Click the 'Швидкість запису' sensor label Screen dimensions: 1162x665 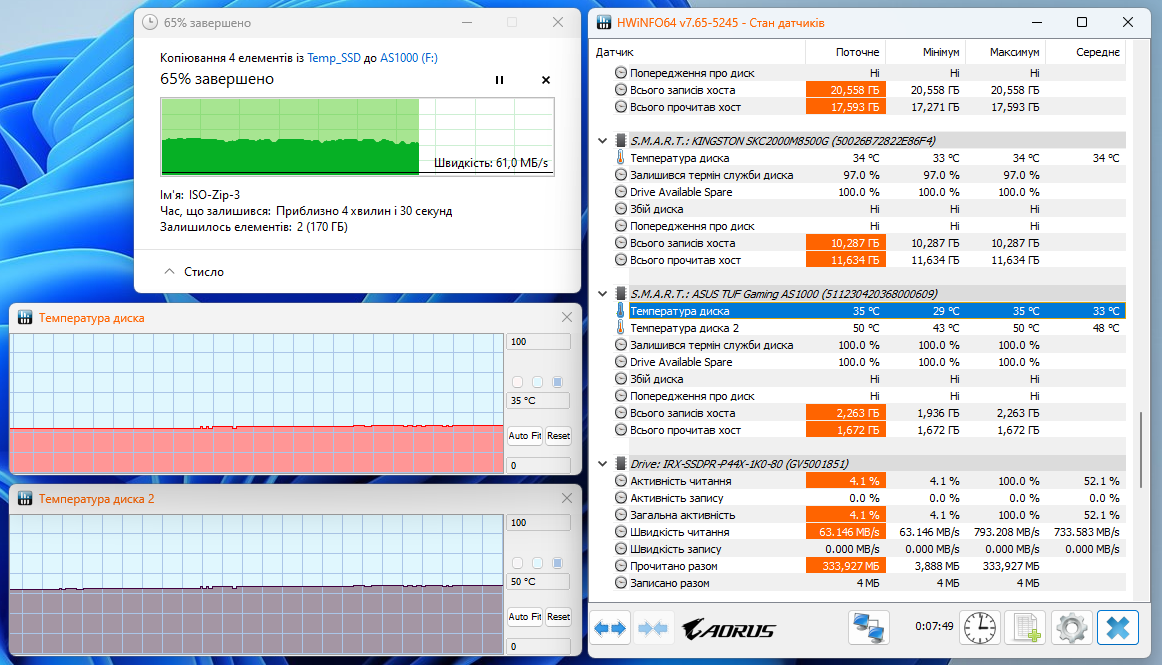675,549
